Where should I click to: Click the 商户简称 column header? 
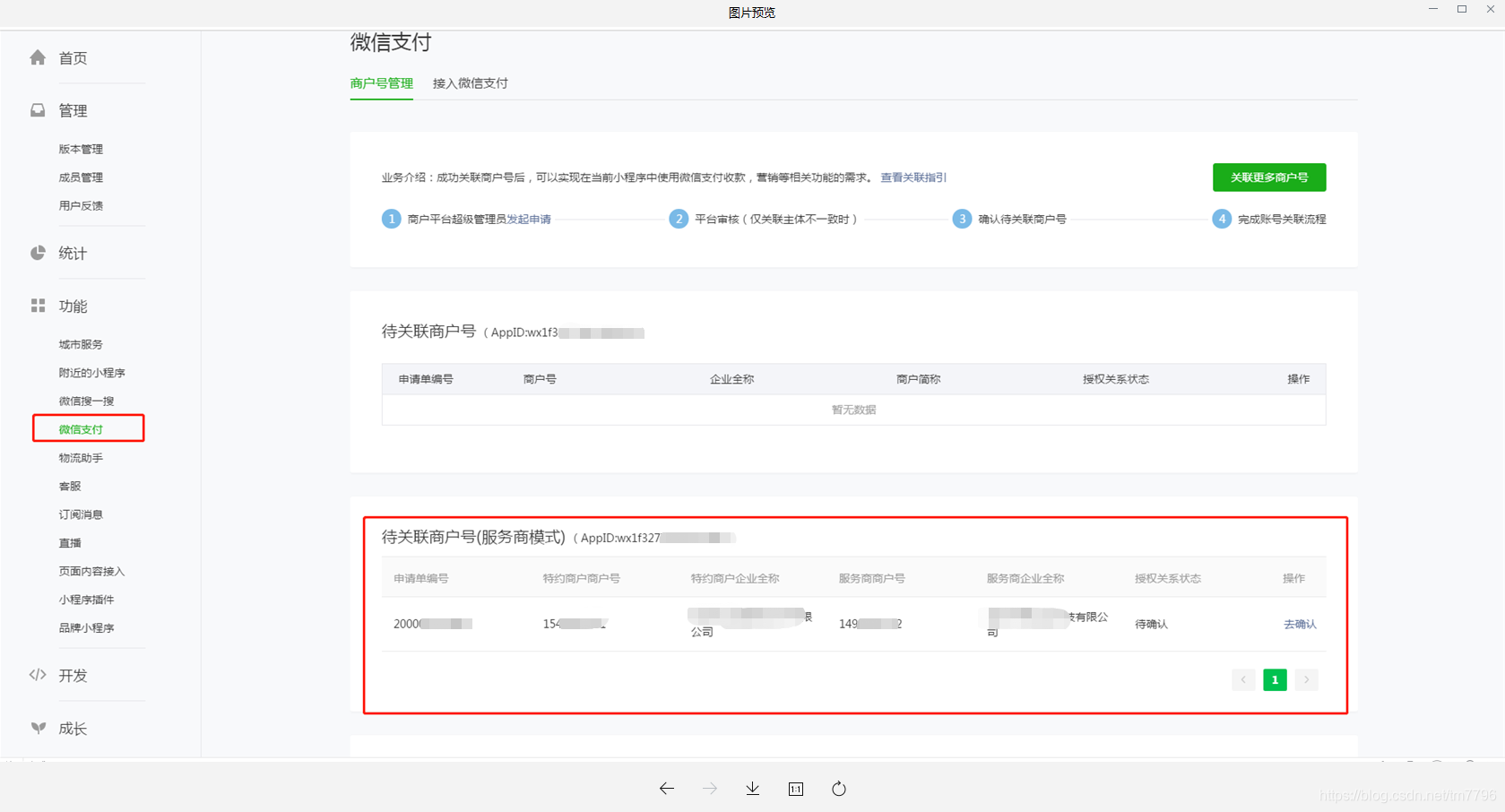tap(918, 379)
